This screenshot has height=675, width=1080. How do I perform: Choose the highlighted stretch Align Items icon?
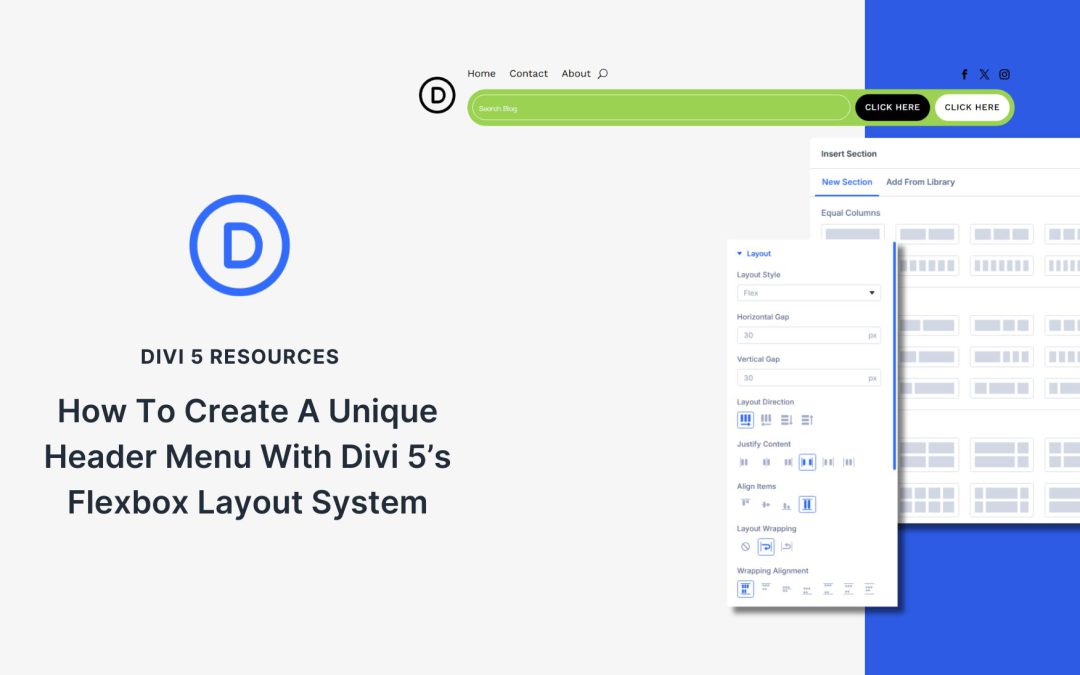pyautogui.click(x=807, y=504)
